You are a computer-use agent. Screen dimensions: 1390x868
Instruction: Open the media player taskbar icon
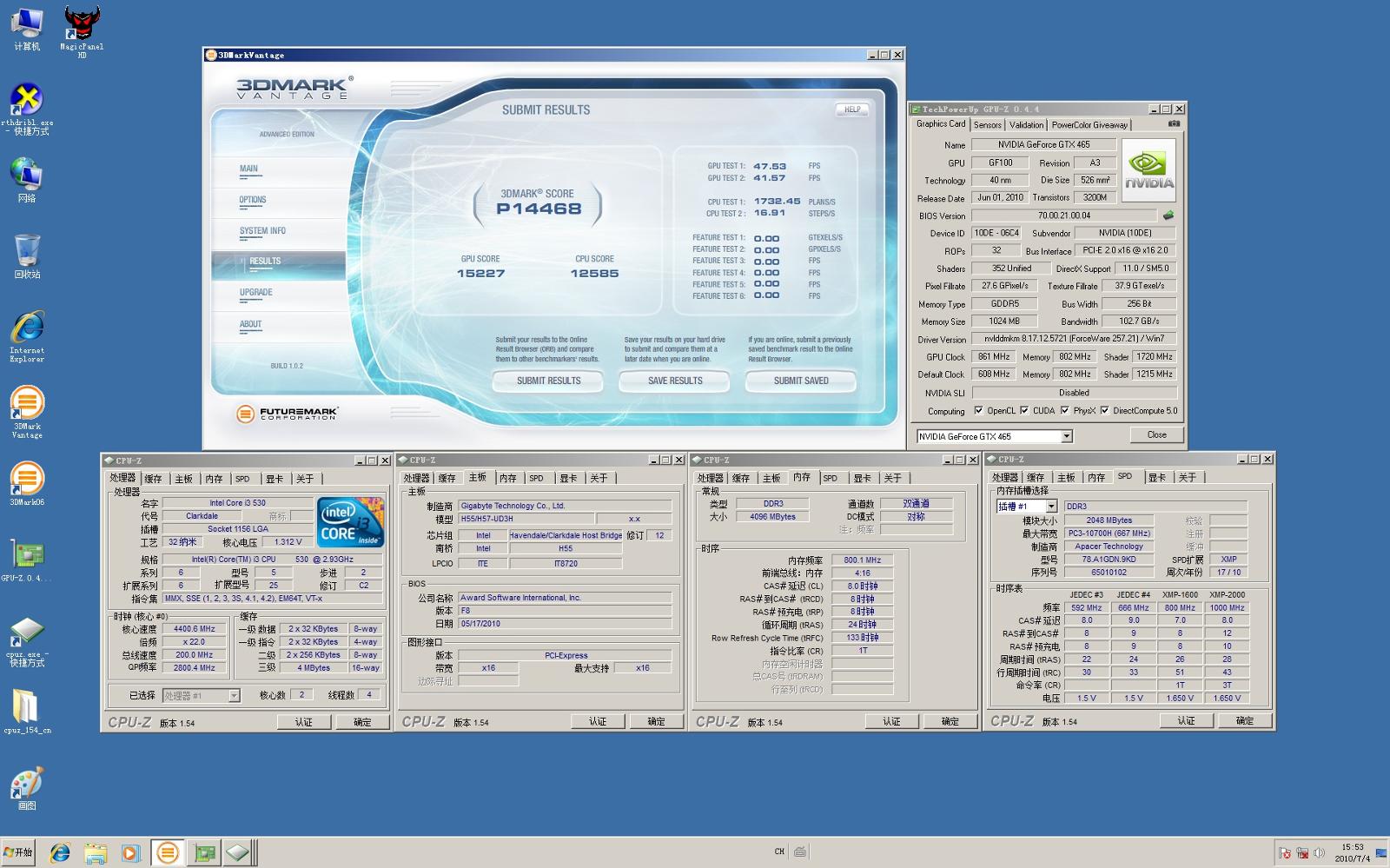click(130, 853)
